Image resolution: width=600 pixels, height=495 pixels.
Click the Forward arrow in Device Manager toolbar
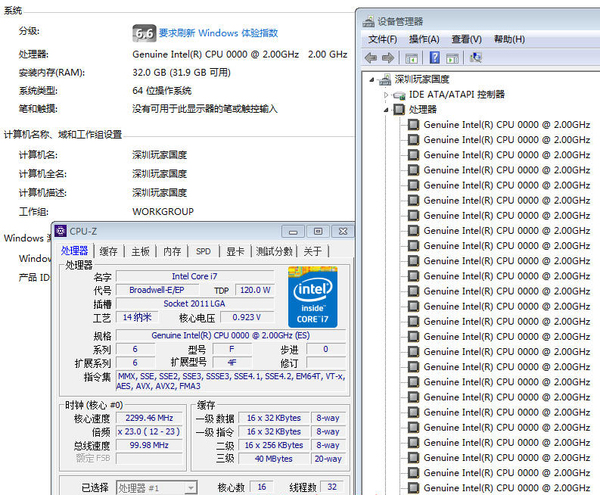[388, 58]
